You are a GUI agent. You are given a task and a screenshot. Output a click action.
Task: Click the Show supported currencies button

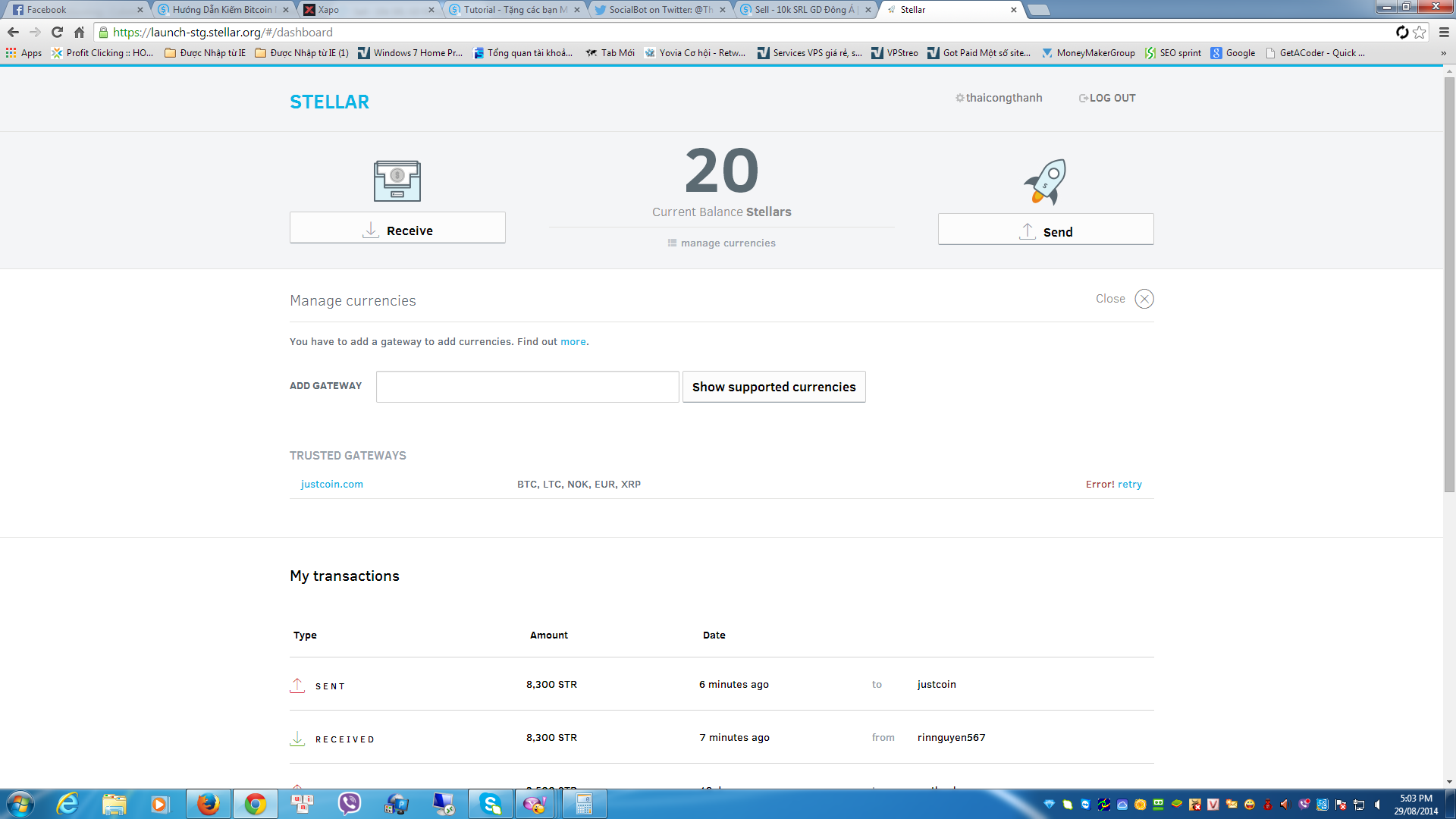773,387
